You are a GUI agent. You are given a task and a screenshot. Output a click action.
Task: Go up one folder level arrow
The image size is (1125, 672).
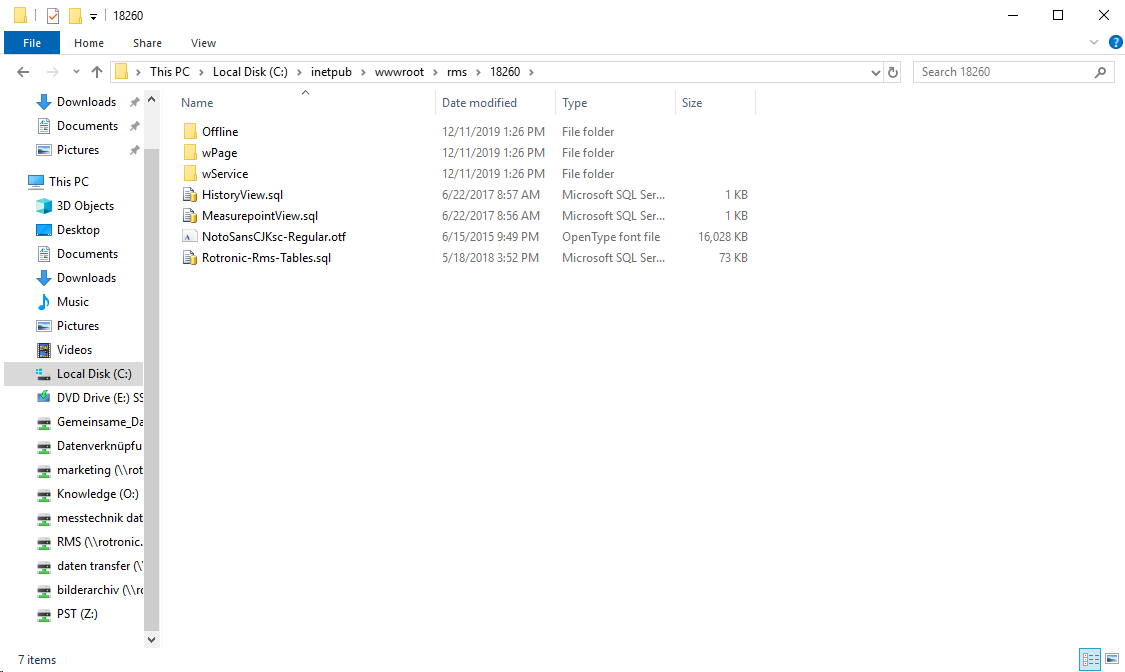click(97, 72)
